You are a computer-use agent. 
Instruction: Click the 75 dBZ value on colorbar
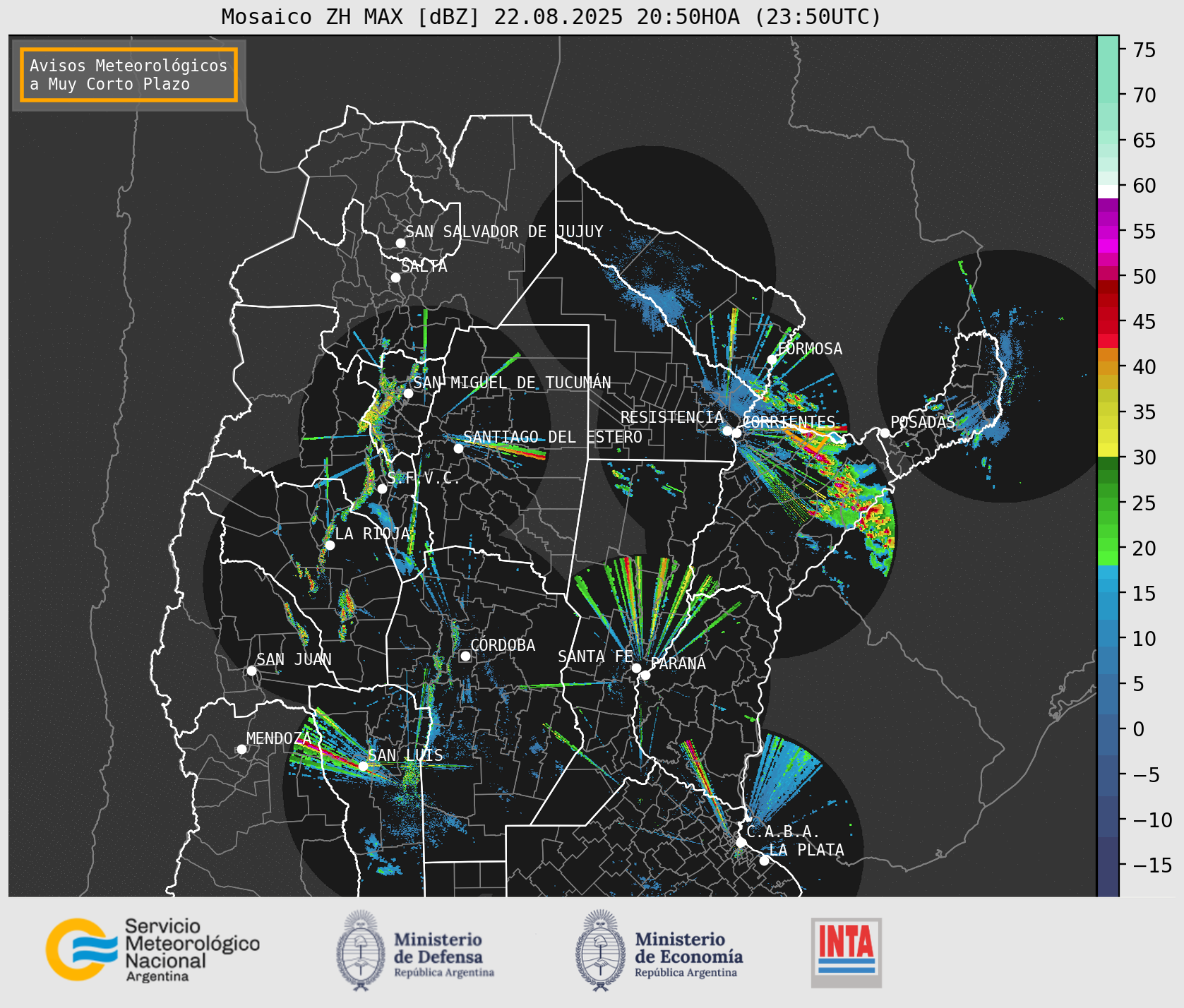click(1144, 50)
